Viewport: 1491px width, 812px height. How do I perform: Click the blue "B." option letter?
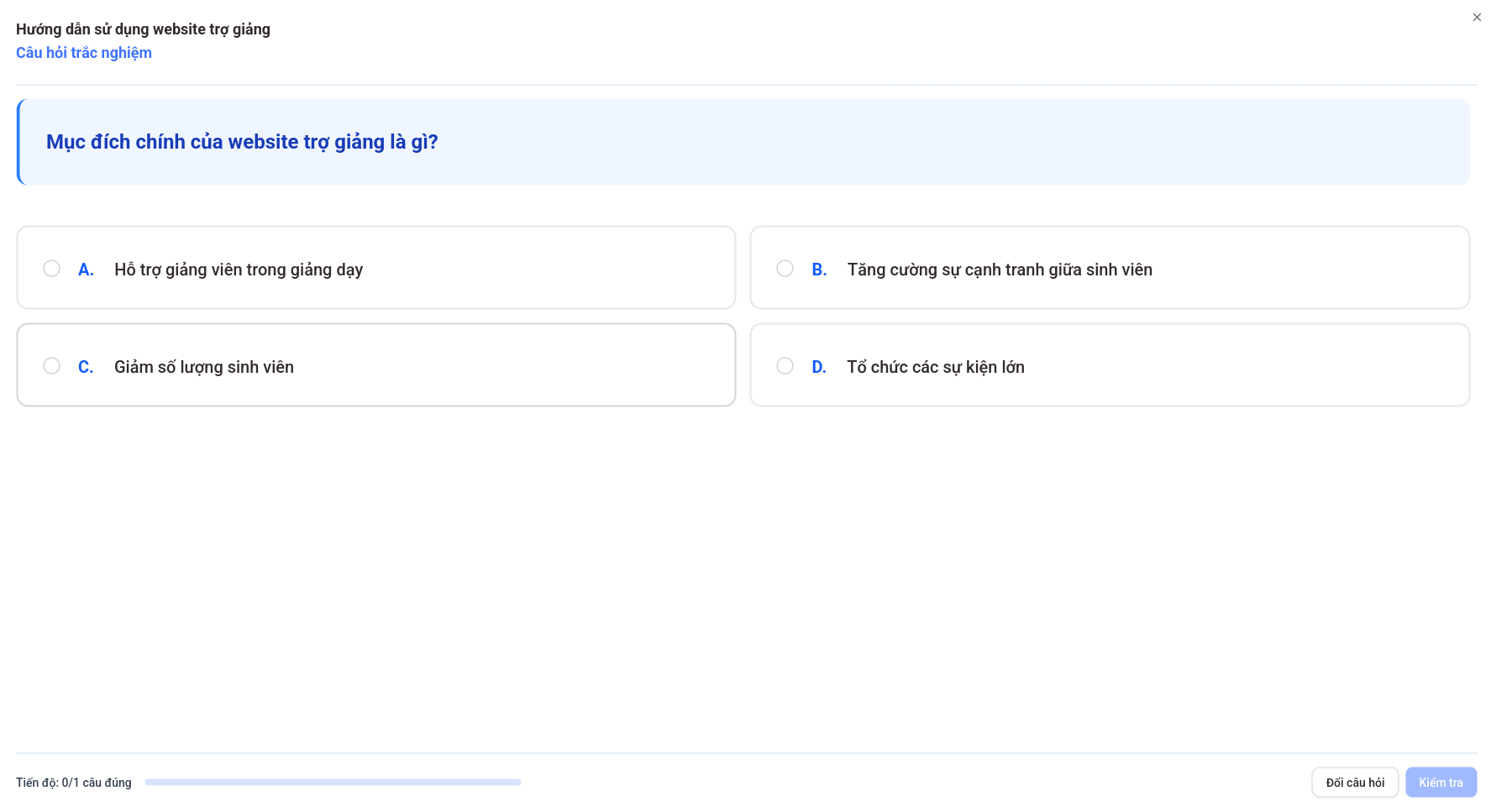(819, 270)
